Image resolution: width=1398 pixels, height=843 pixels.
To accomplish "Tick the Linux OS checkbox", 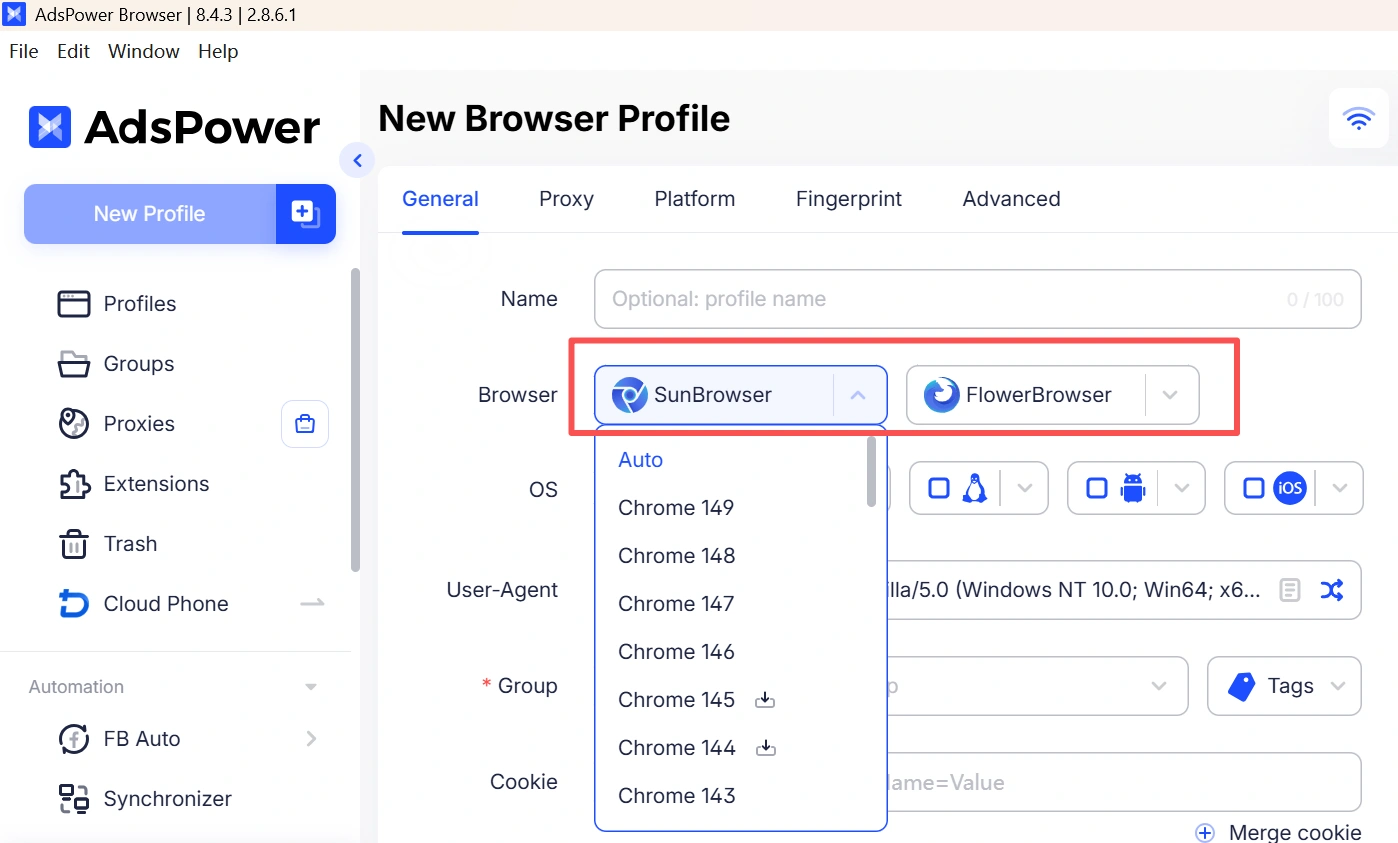I will (939, 488).
